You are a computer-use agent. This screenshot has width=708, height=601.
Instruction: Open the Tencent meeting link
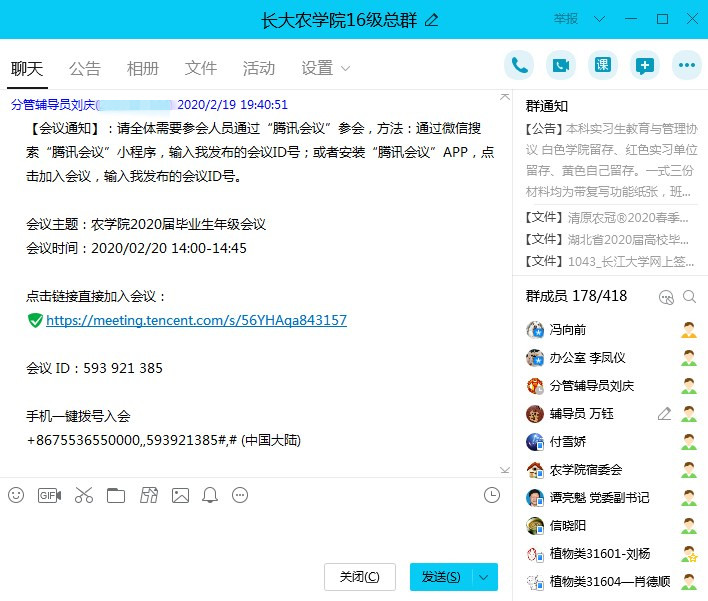tap(196, 320)
